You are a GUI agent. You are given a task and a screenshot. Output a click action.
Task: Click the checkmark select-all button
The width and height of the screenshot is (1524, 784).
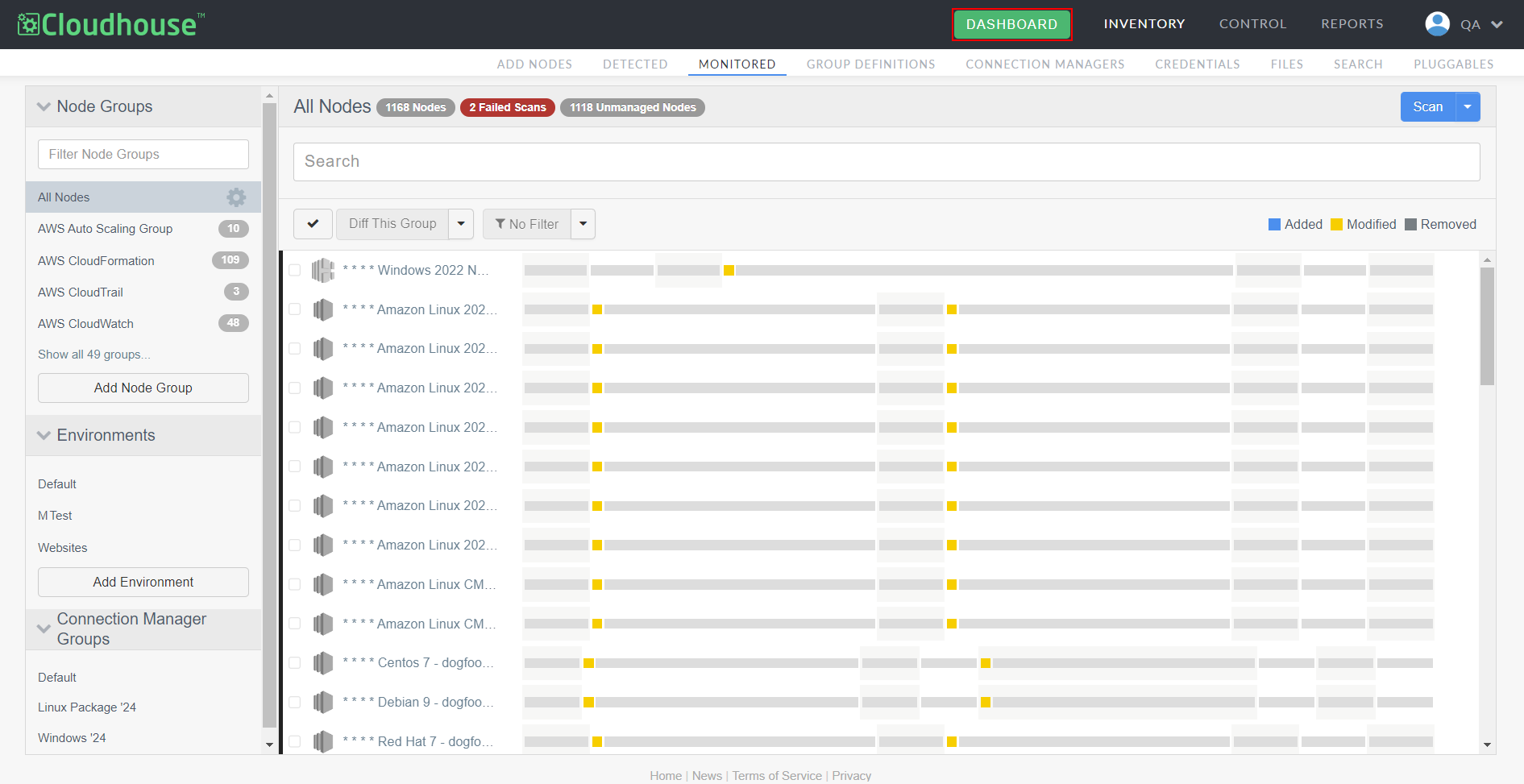(x=313, y=224)
